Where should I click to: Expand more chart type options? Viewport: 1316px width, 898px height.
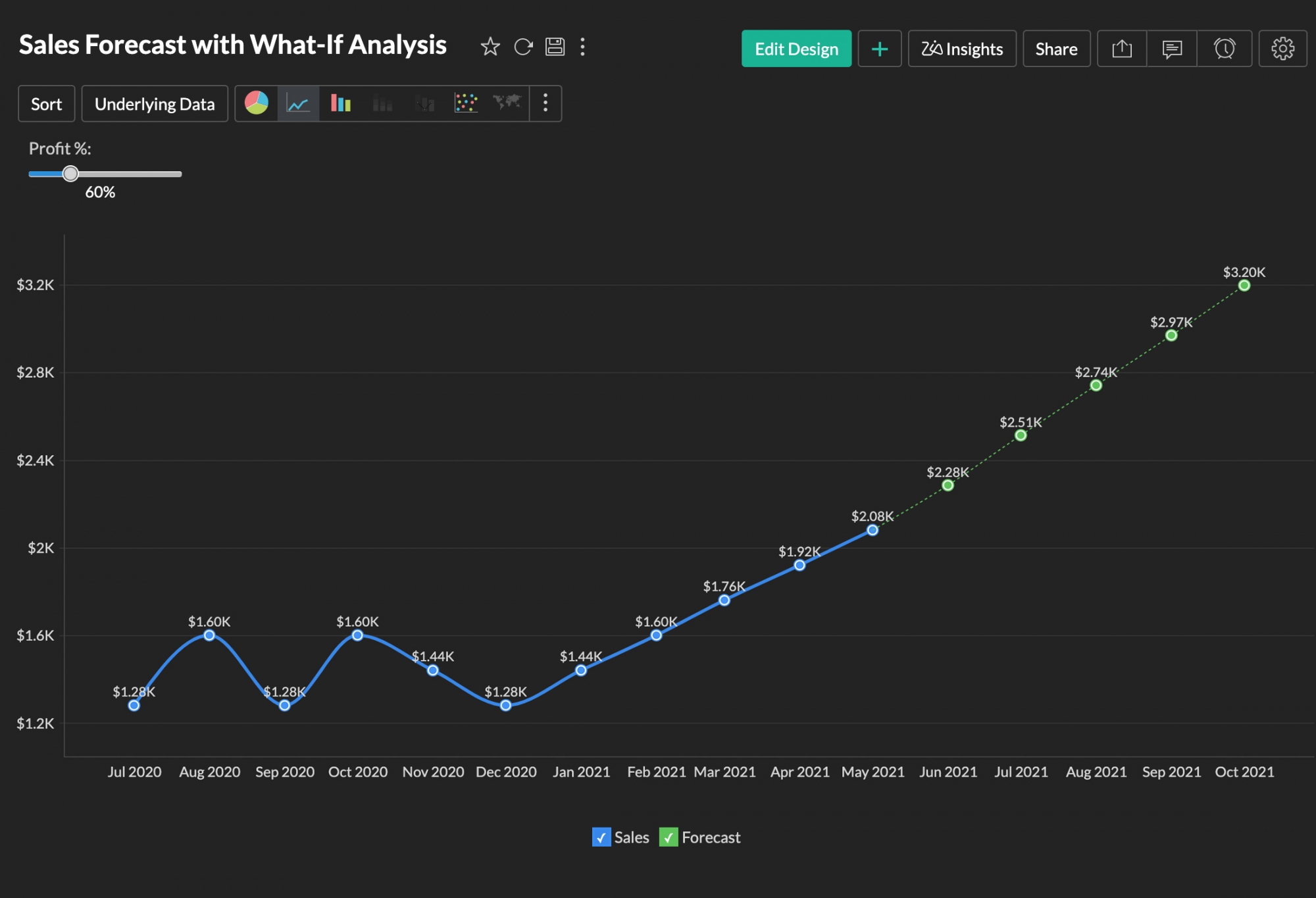(545, 103)
